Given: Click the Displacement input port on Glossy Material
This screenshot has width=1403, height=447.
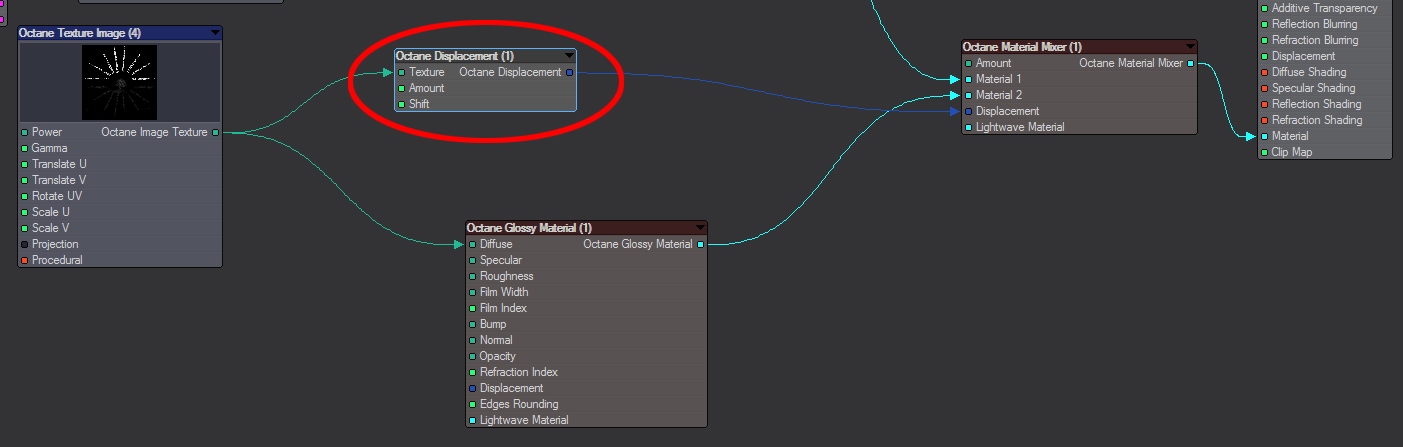Looking at the screenshot, I should 473,388.
